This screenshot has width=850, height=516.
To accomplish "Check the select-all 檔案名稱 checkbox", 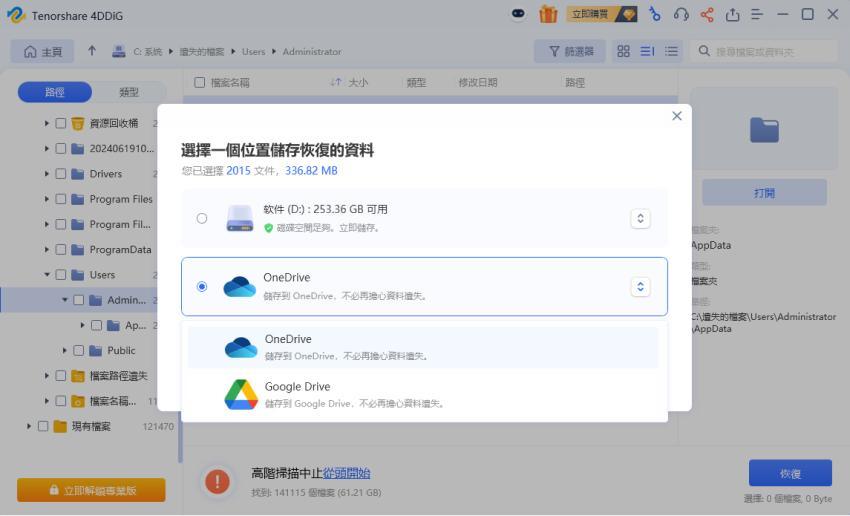I will coord(199,82).
